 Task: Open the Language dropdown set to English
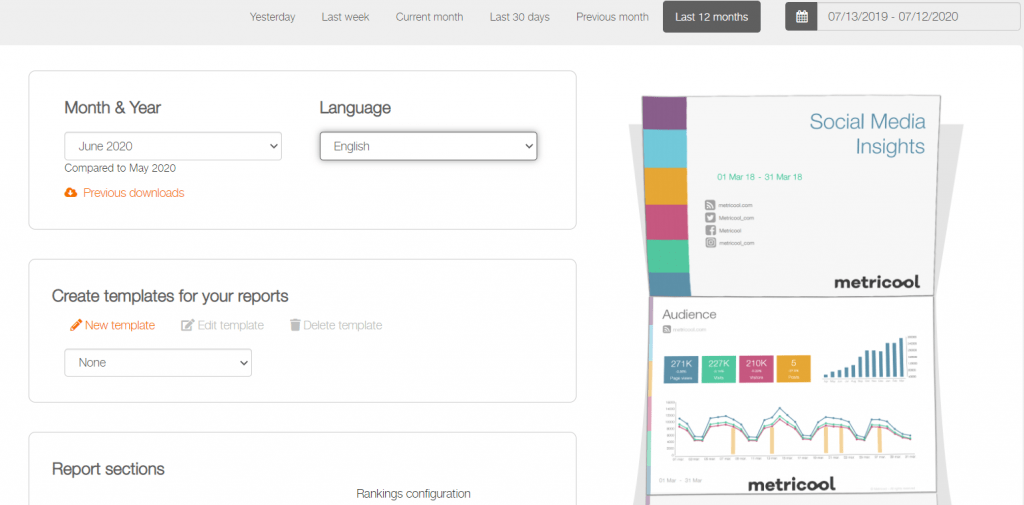point(428,146)
